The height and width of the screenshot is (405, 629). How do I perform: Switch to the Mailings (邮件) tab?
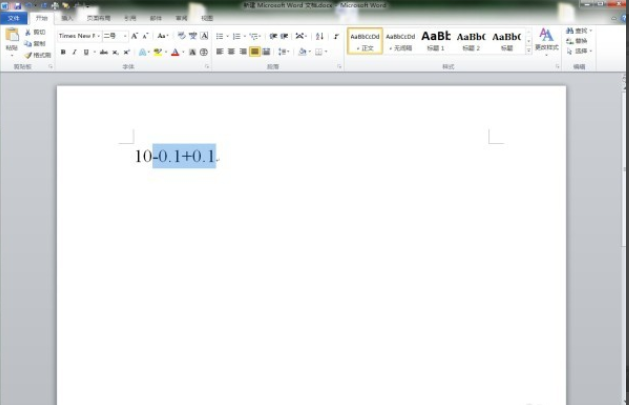[x=156, y=18]
